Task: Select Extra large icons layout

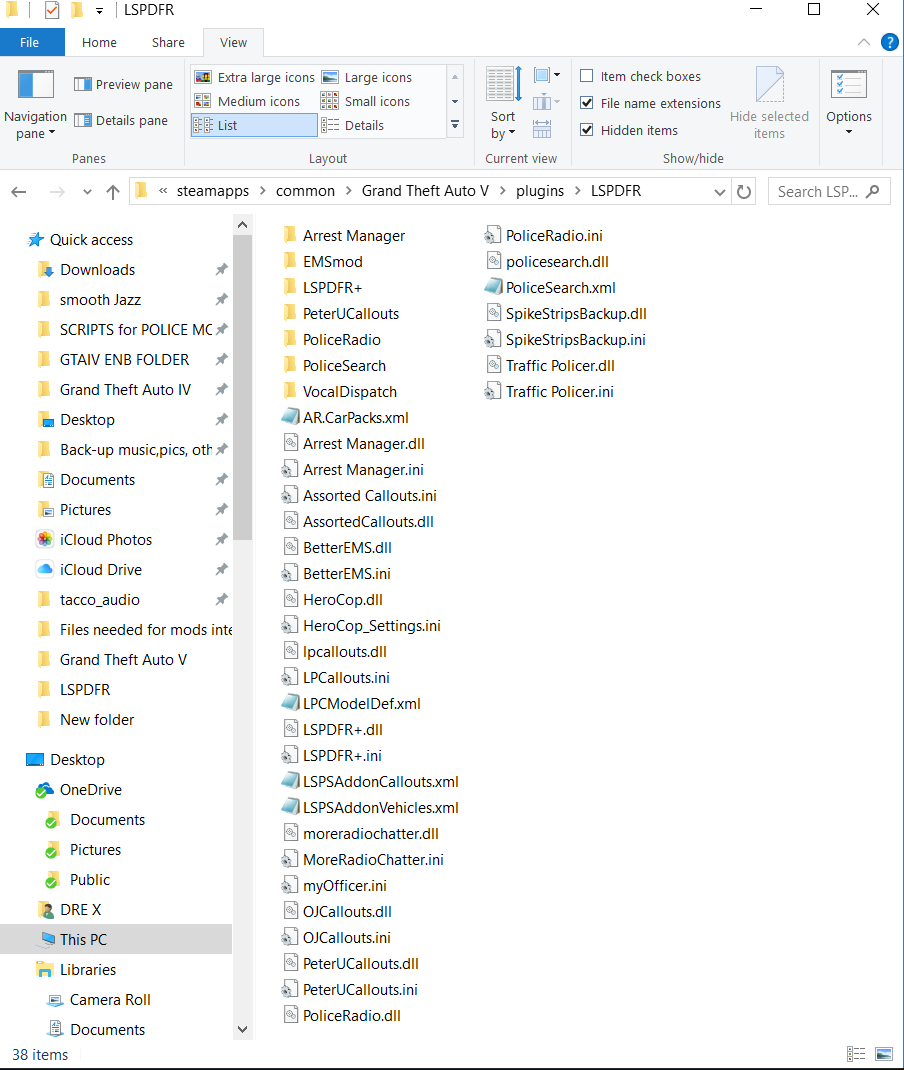Action: point(254,78)
